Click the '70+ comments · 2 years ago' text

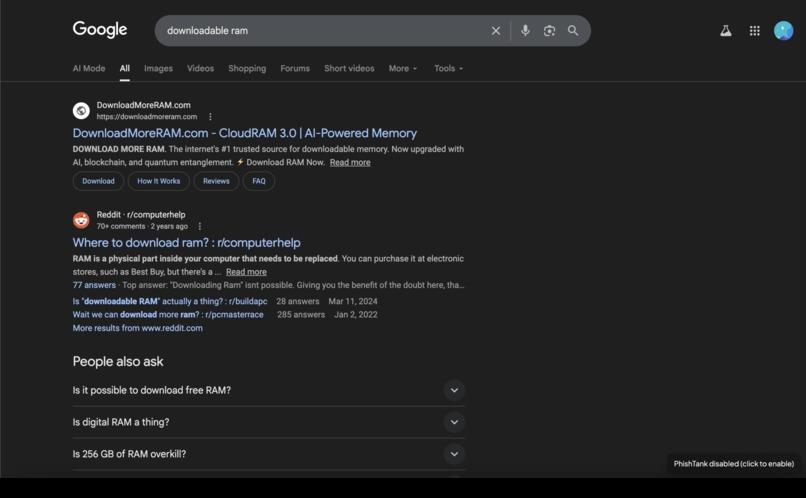142,226
